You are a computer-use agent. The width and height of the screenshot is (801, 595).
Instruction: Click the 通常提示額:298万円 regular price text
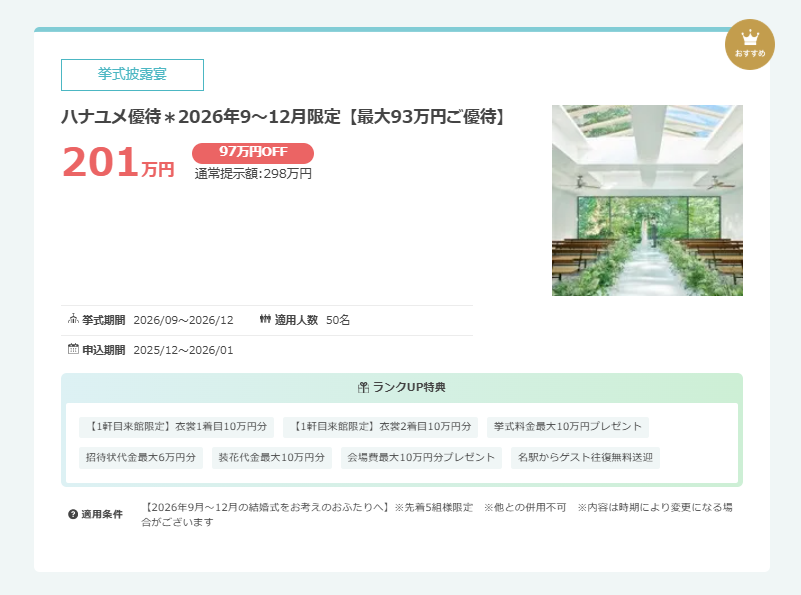253,174
